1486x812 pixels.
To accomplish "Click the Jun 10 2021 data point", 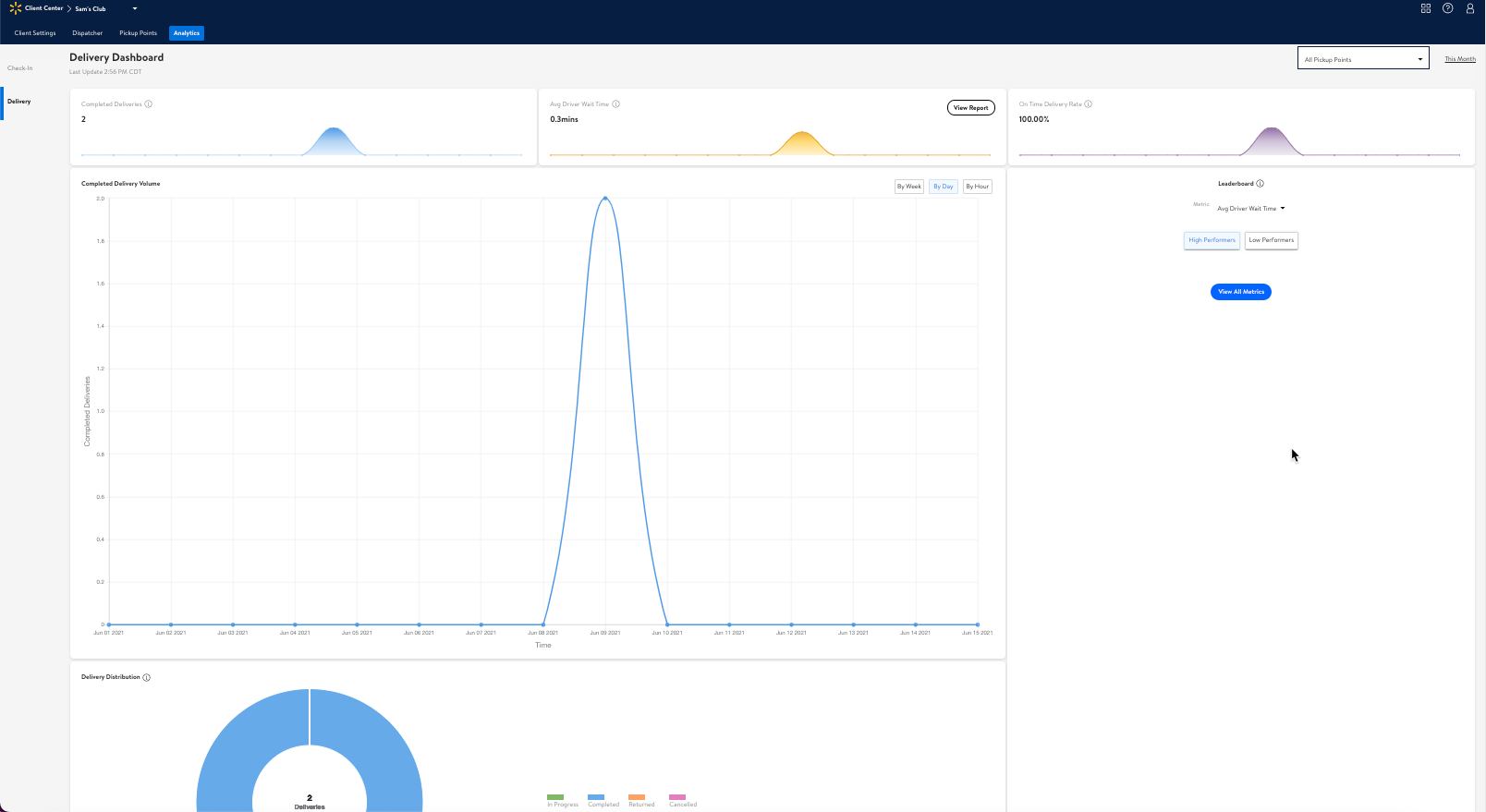I will [667, 624].
